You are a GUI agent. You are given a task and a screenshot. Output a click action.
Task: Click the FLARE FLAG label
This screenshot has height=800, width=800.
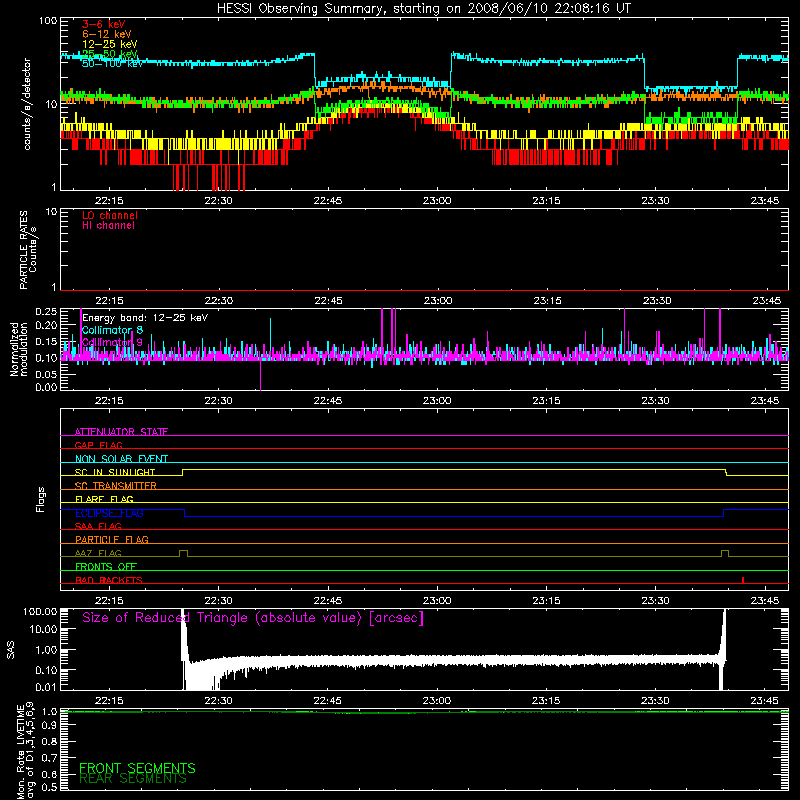coord(104,499)
